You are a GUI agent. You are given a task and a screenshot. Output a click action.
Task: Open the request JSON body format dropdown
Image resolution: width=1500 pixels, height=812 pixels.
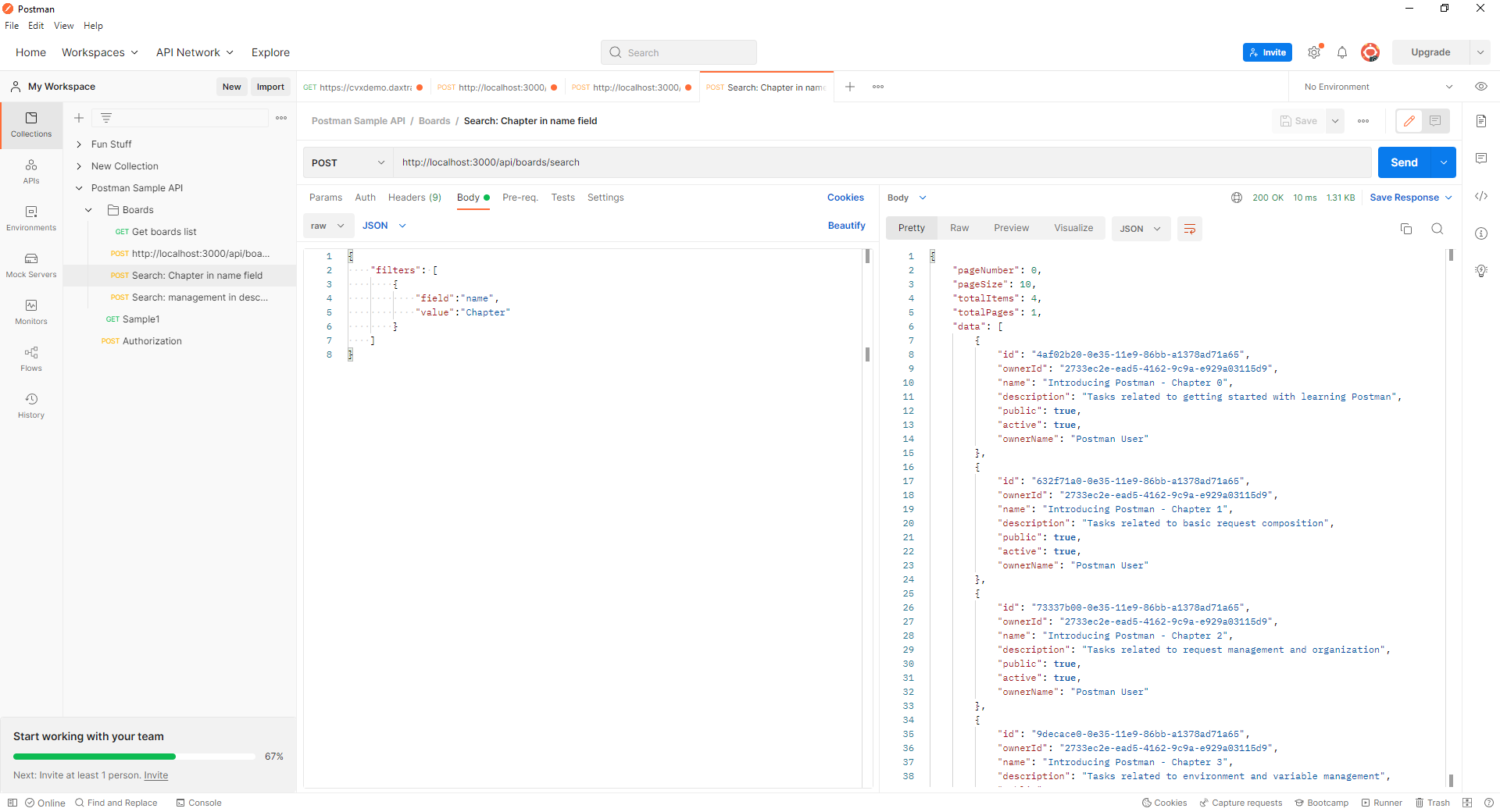(384, 226)
